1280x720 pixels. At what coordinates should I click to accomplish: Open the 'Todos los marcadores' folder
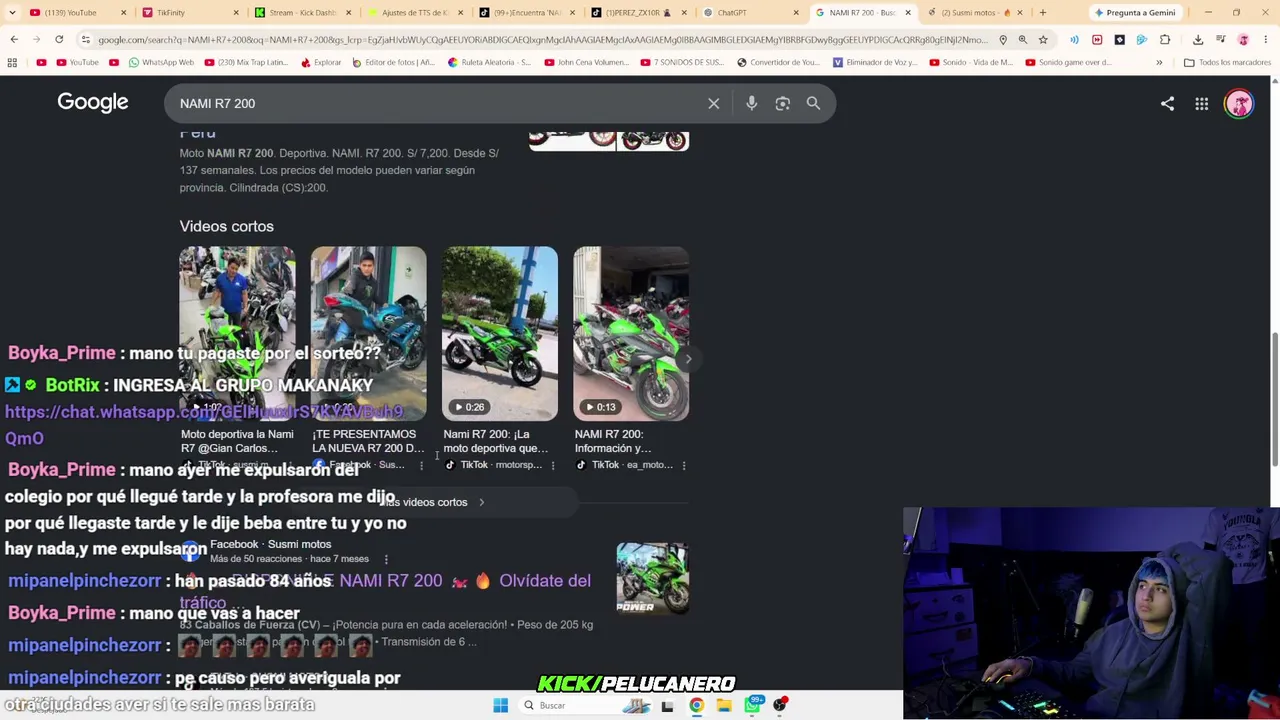tap(1227, 62)
